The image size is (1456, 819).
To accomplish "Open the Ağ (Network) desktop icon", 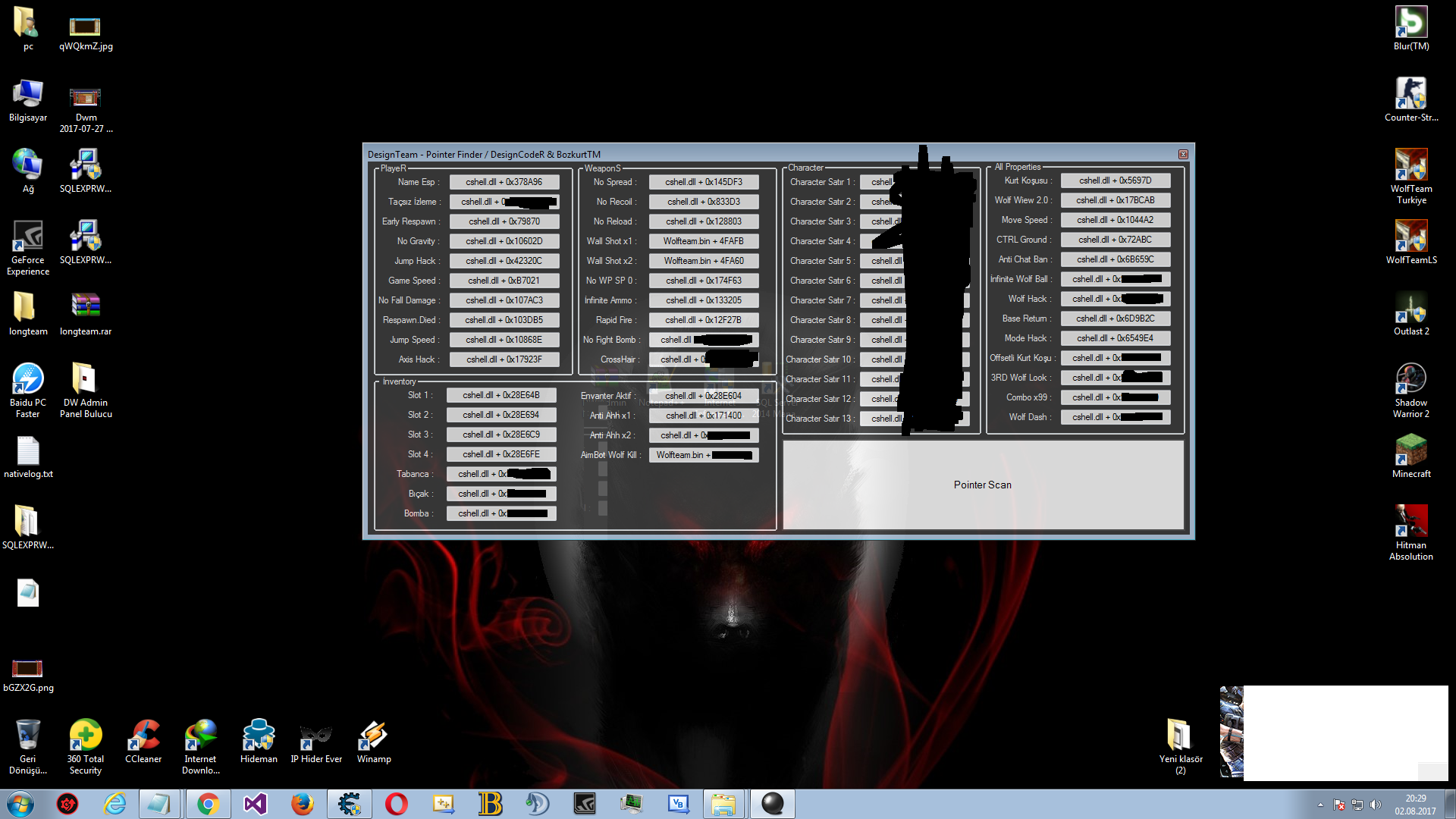I will (x=28, y=171).
